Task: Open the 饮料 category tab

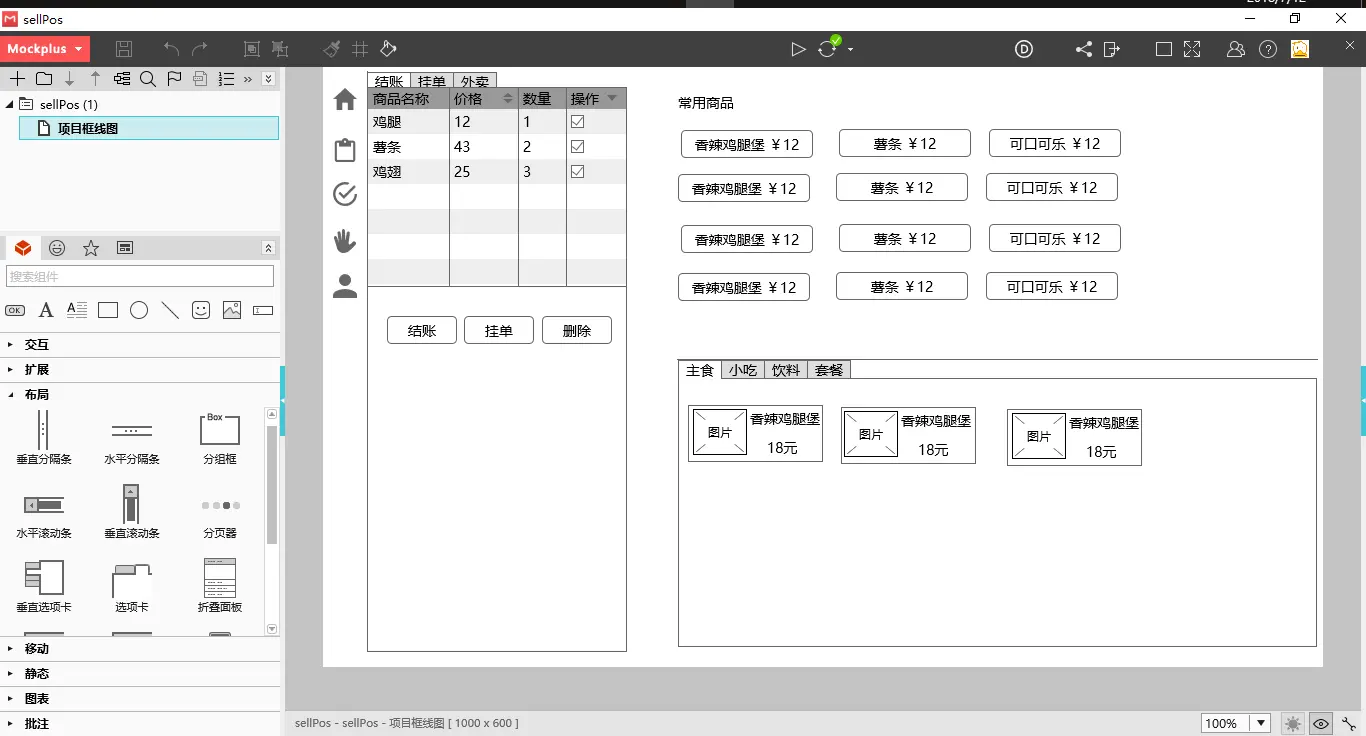Action: tap(786, 370)
